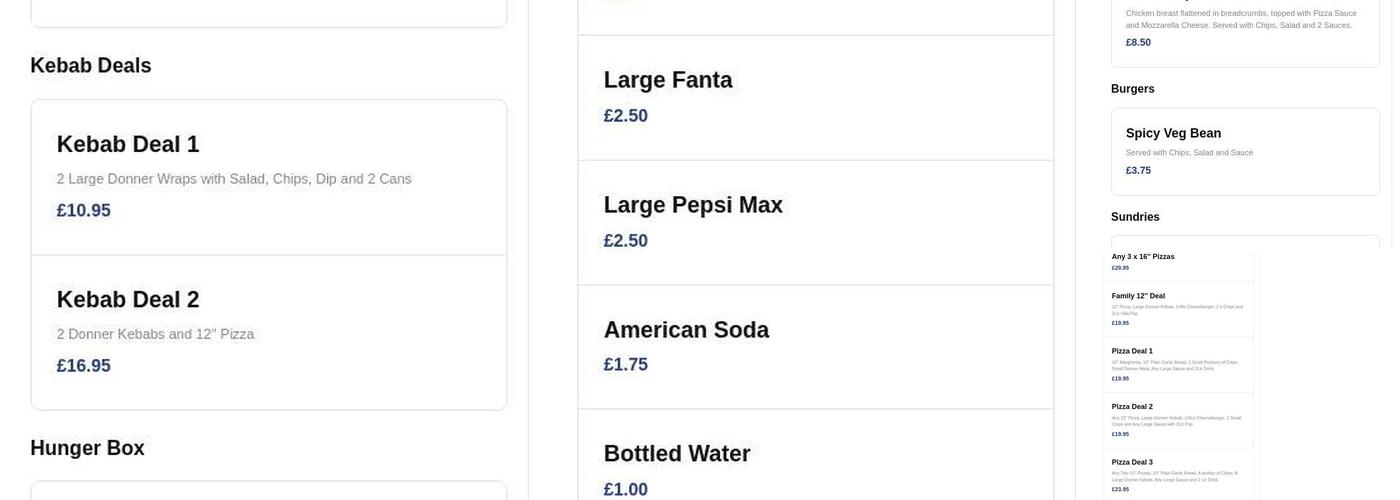Pick the Large Pepsi Max drink

tap(815, 222)
